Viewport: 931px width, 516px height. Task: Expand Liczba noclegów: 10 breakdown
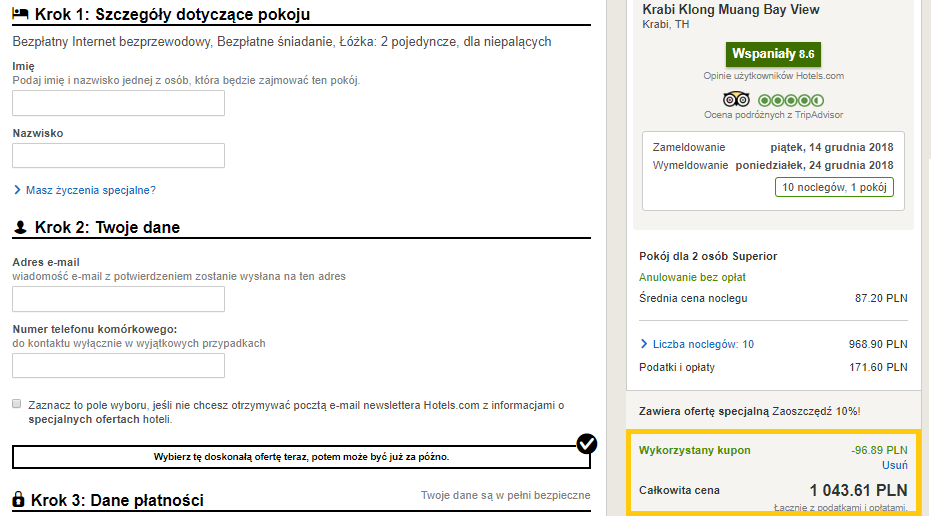(703, 344)
